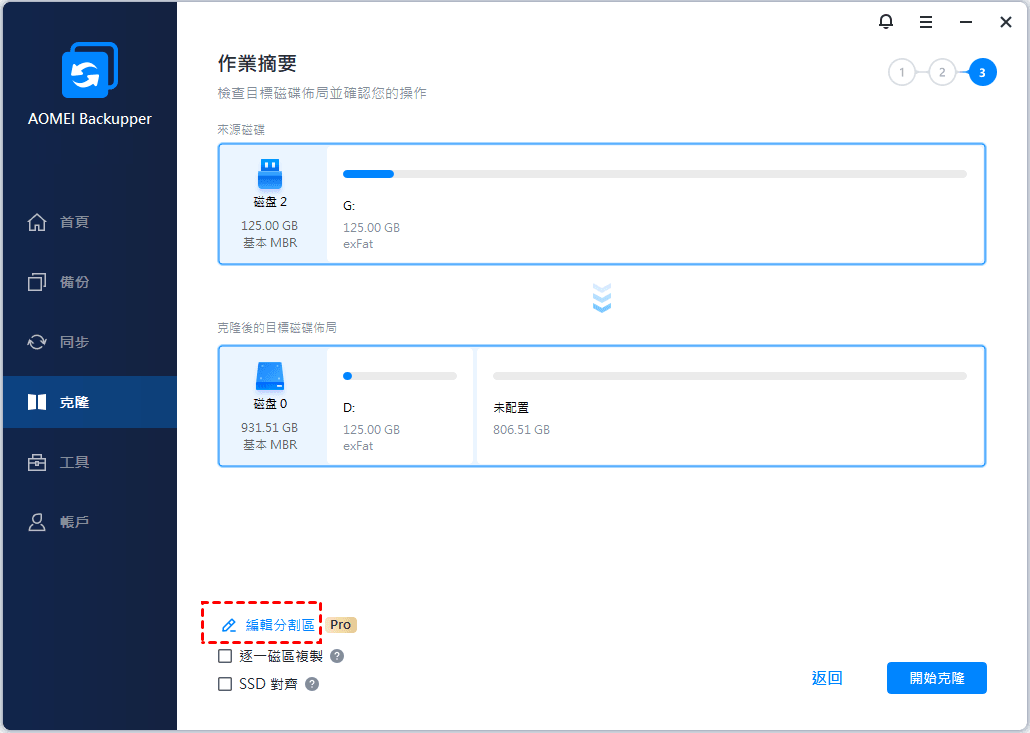Click 開始克隆 button
This screenshot has width=1030, height=733.
click(x=937, y=678)
